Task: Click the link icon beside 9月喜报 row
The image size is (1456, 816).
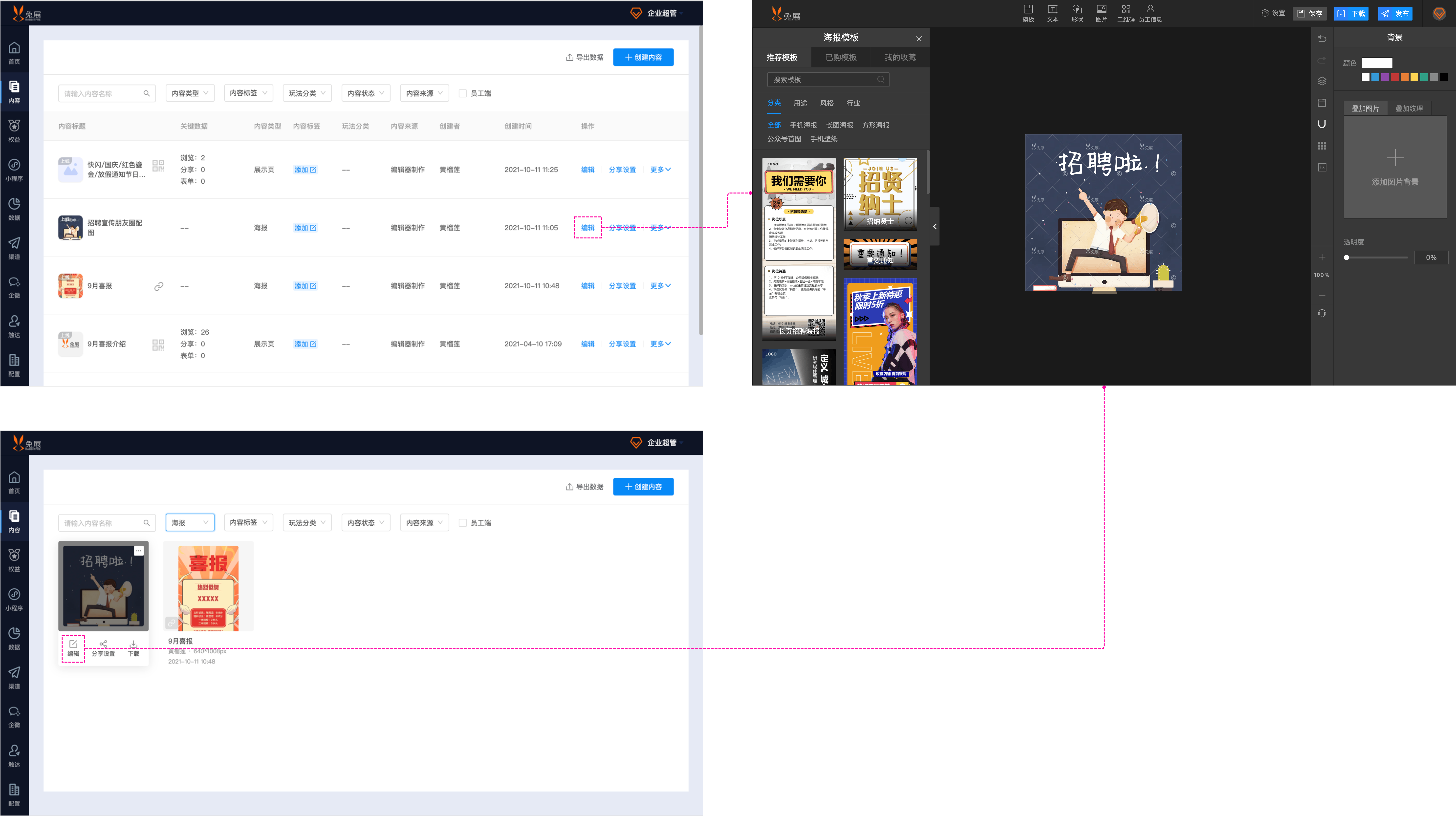Action: 159,287
